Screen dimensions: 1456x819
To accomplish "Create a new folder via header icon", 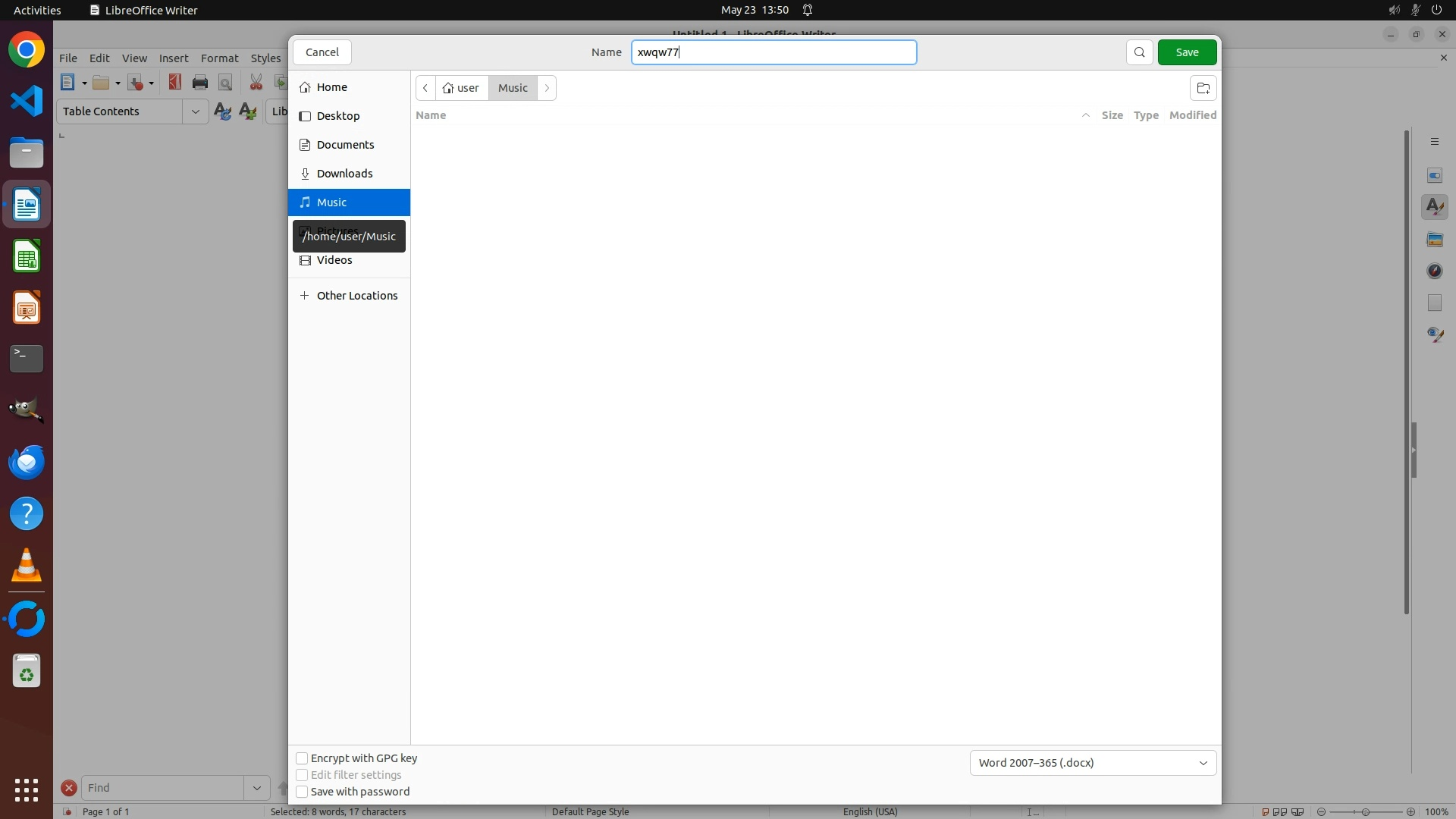I will tap(1203, 88).
